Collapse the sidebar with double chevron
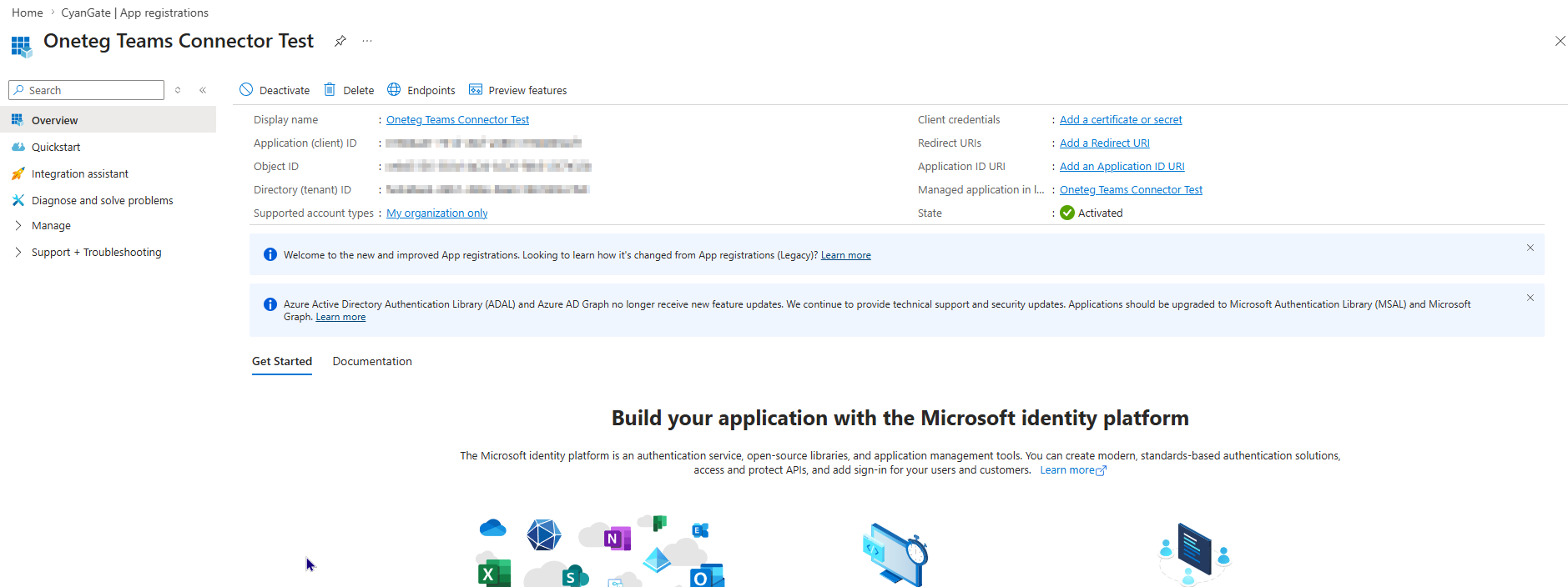Screen dimensions: 1568x587 pos(203,90)
